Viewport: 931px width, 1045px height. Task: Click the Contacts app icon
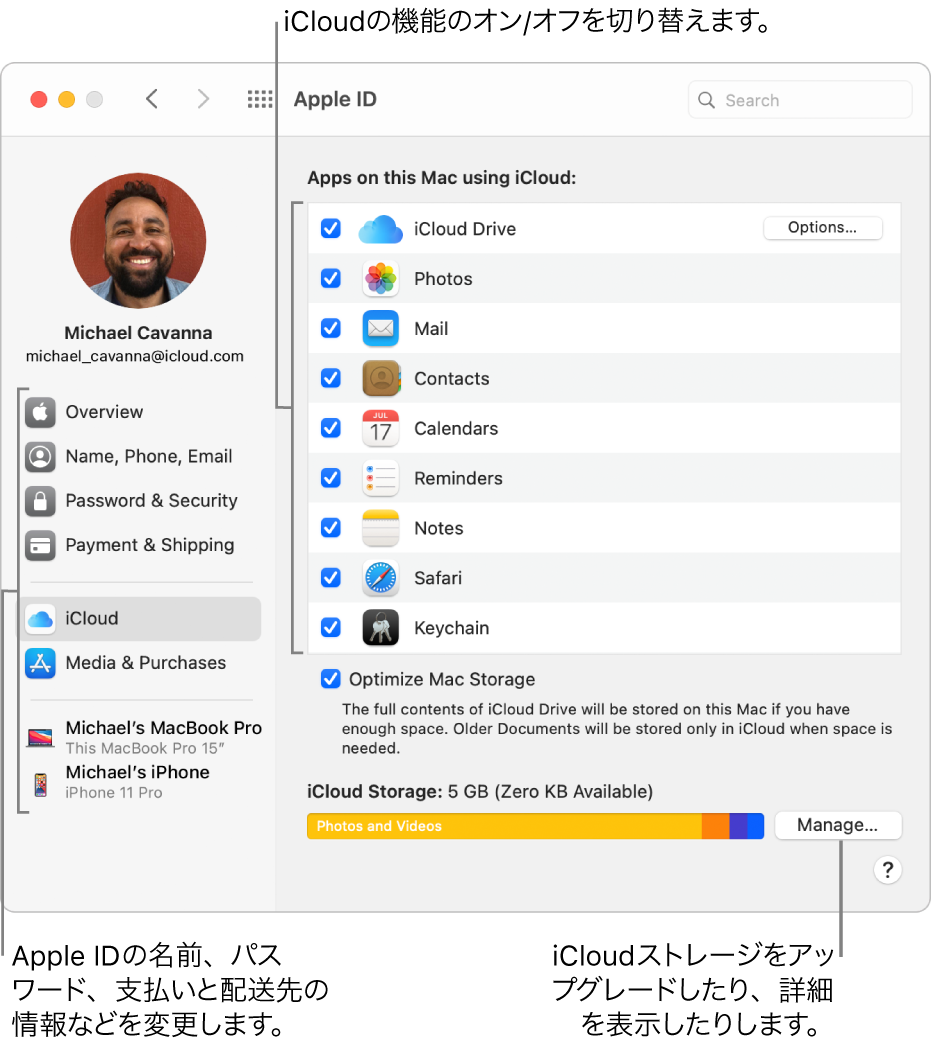click(x=381, y=379)
